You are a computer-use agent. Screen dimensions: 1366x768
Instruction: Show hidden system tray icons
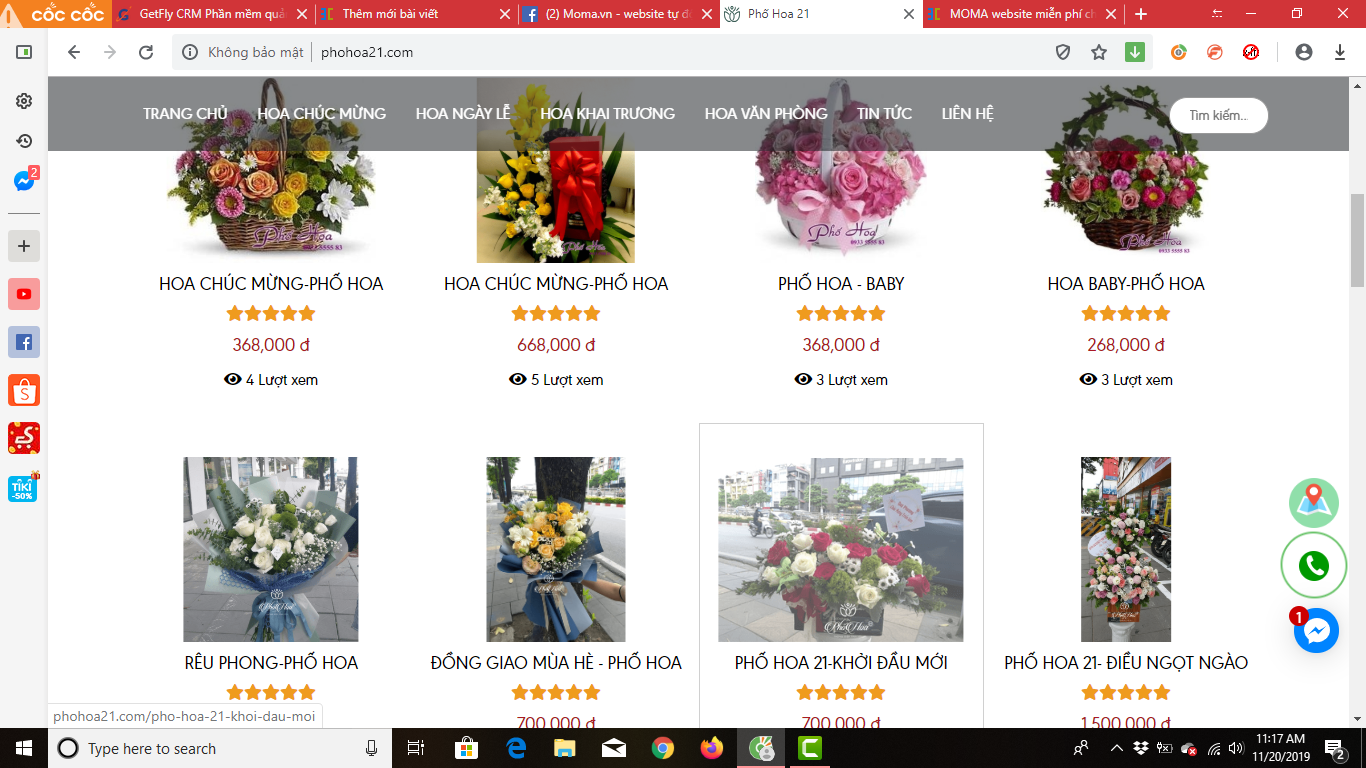pyautogui.click(x=1116, y=748)
